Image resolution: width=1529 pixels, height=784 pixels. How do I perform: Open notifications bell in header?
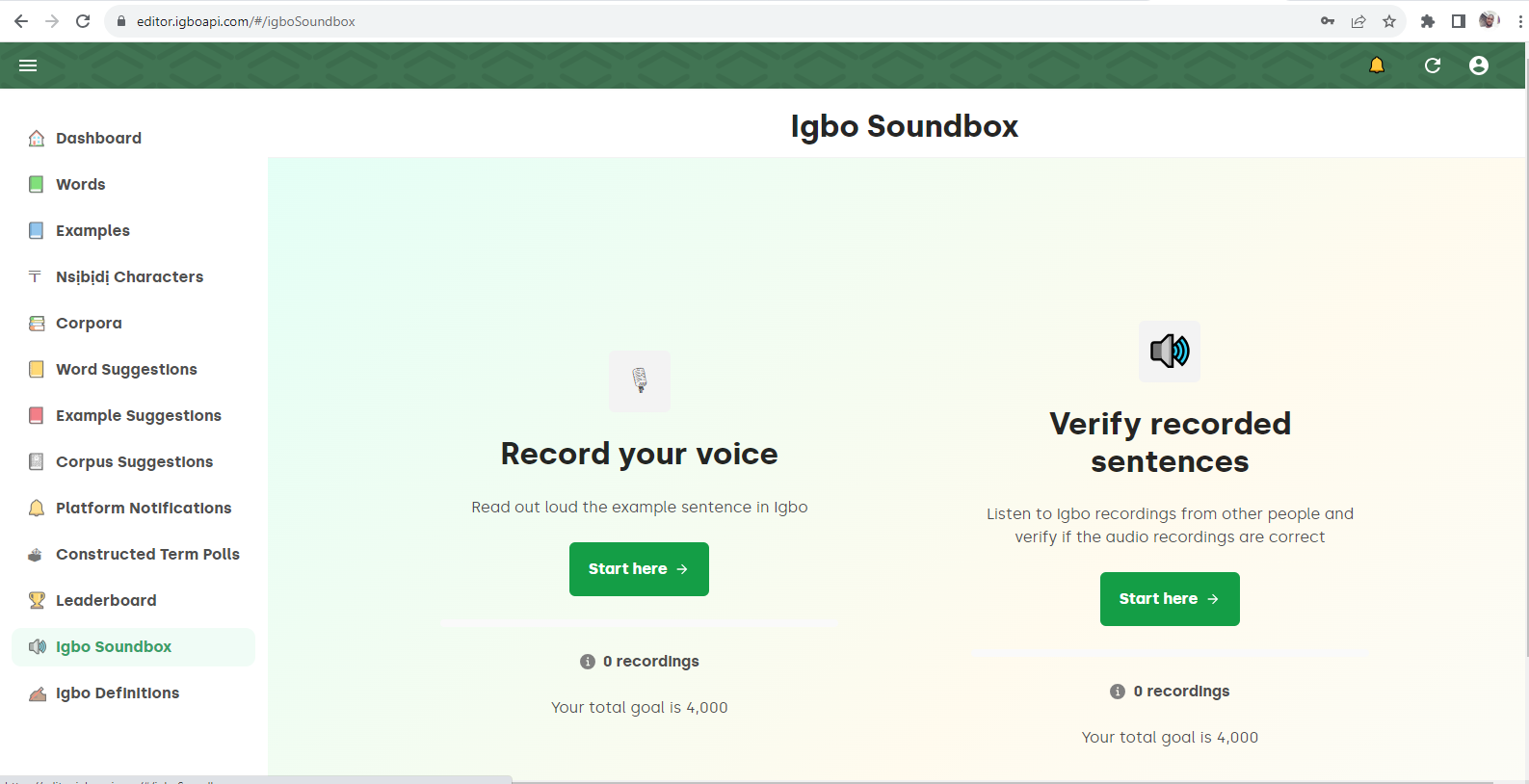click(x=1377, y=65)
